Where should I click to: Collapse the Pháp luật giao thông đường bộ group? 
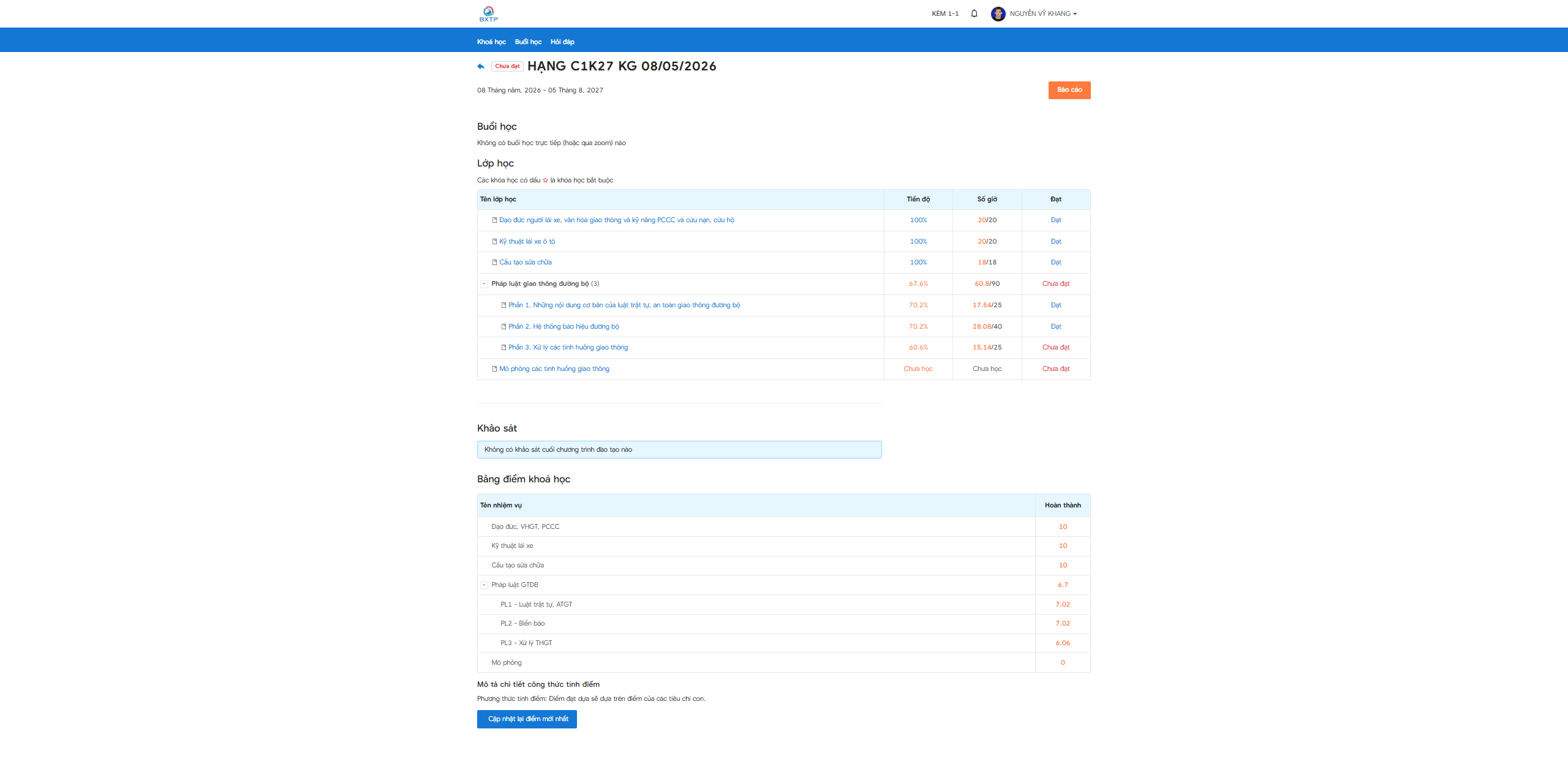tap(484, 284)
